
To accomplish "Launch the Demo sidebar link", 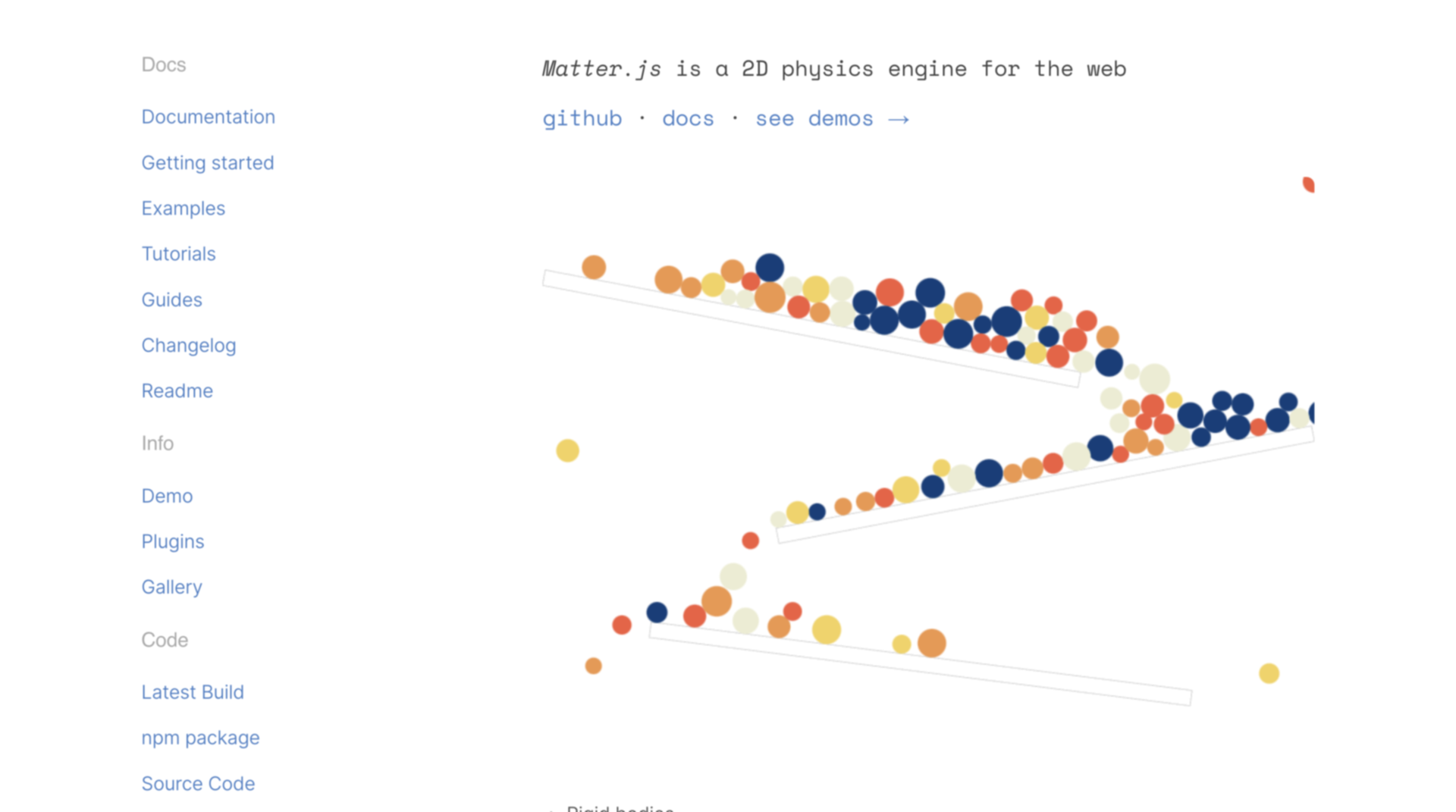I will click(x=167, y=496).
